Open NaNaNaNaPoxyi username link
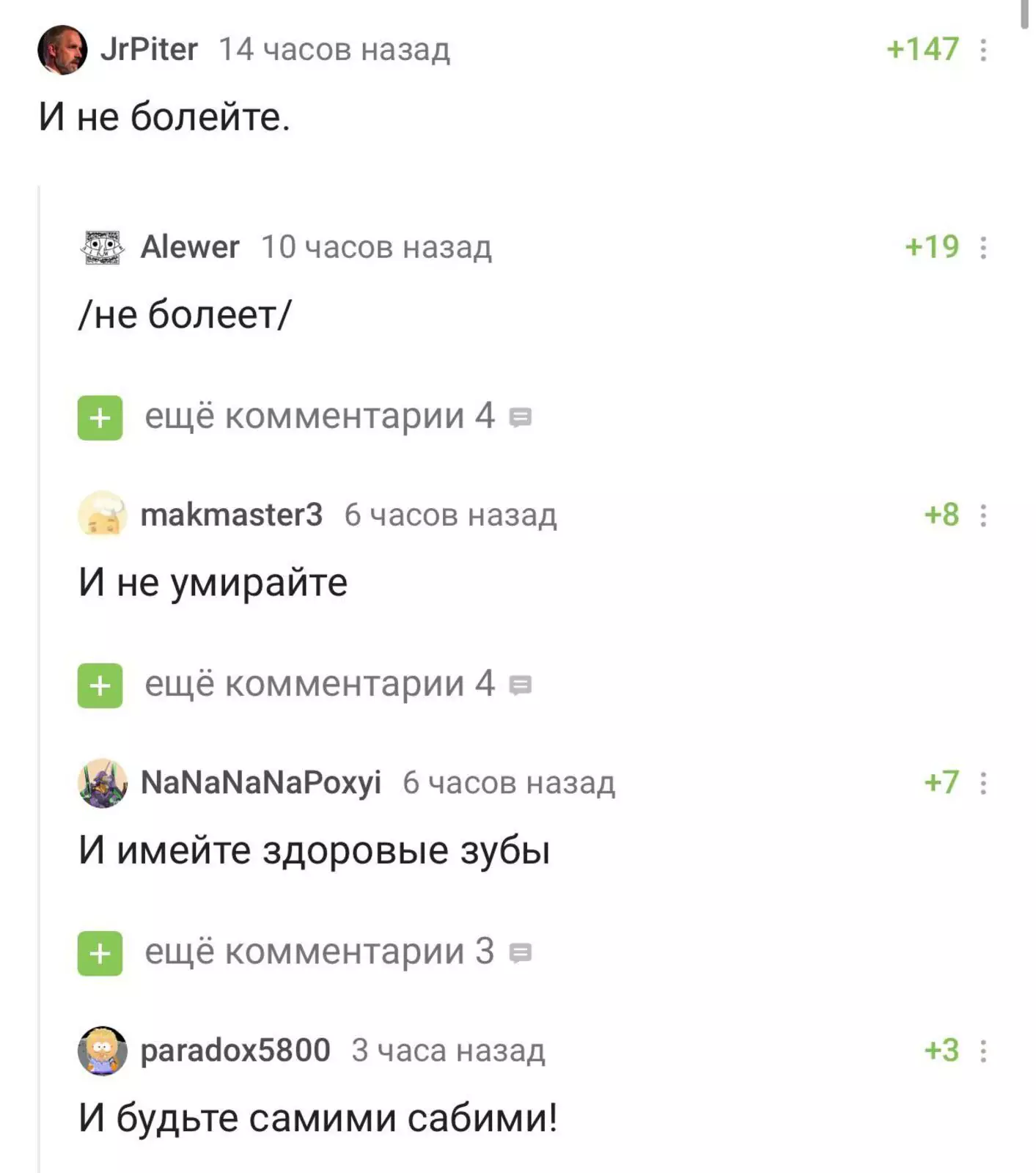 coord(260,783)
